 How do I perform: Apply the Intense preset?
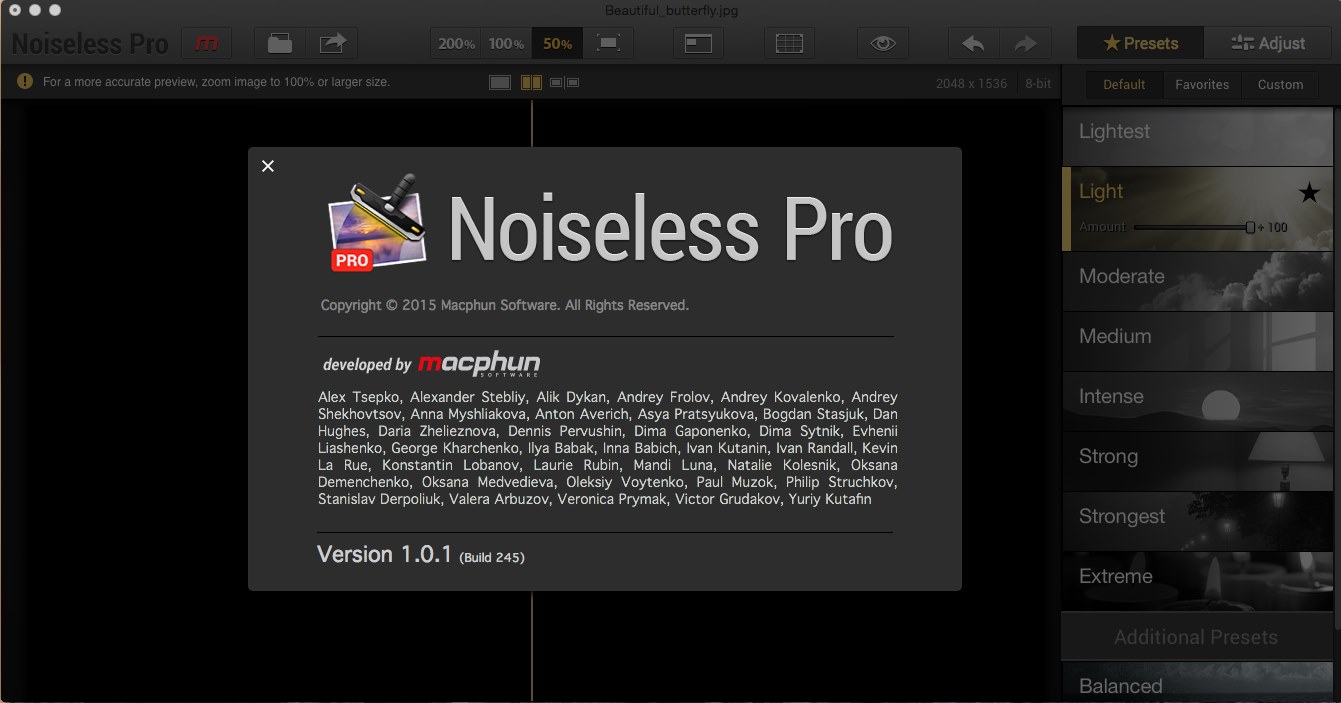pyautogui.click(x=1197, y=401)
